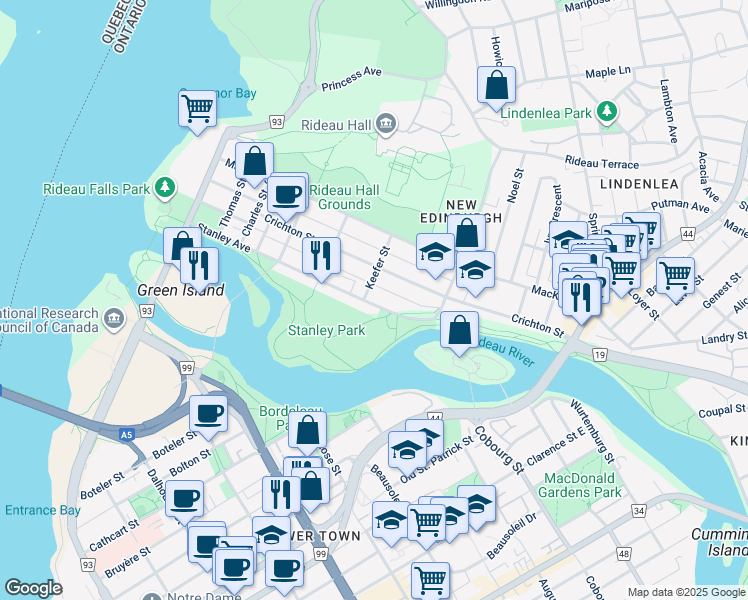Open the cafe cup marker by Rideau Hall Grounds
Viewport: 748px width, 600px height.
(x=286, y=195)
